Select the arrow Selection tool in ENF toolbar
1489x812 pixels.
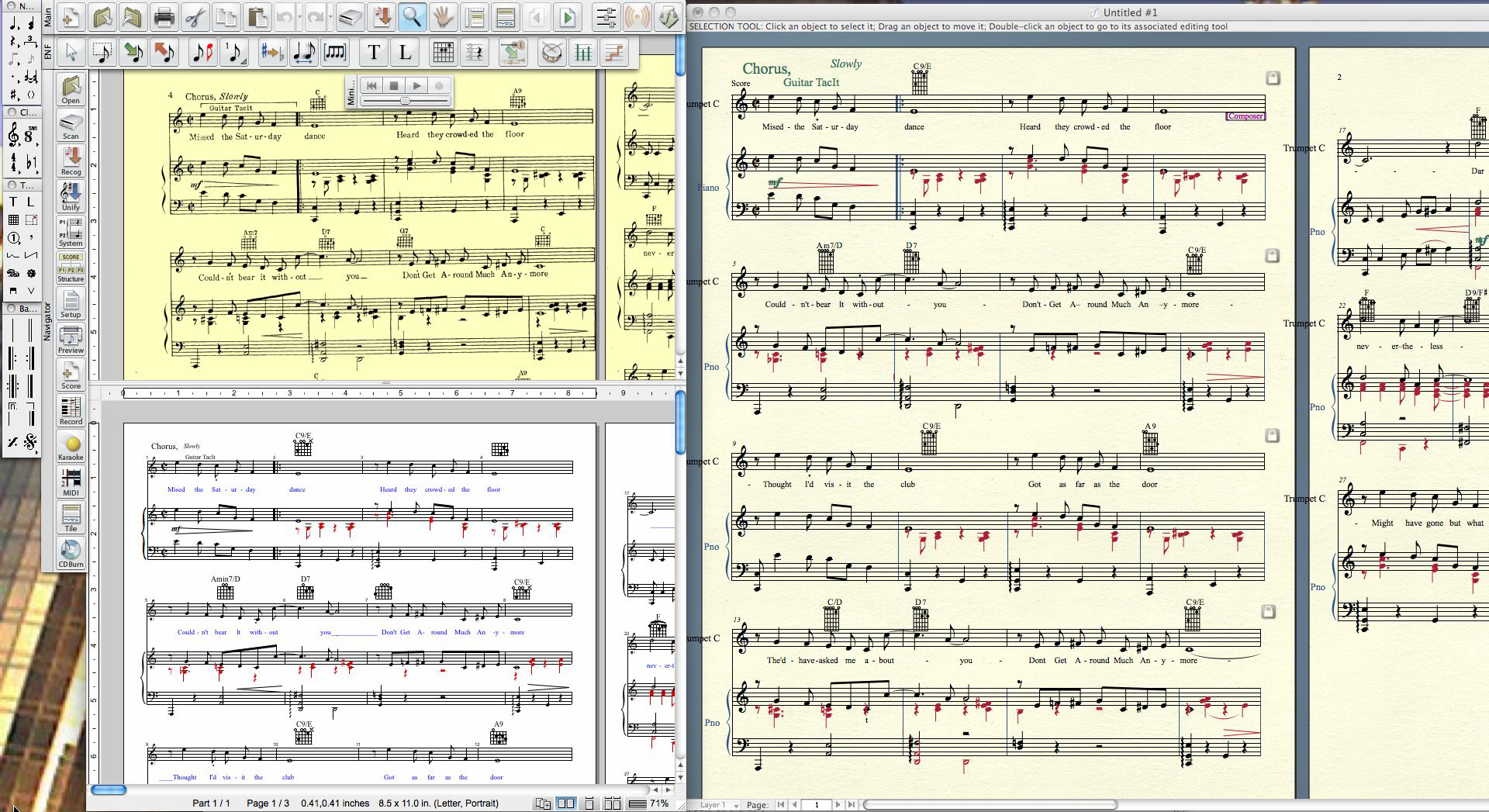(71, 52)
